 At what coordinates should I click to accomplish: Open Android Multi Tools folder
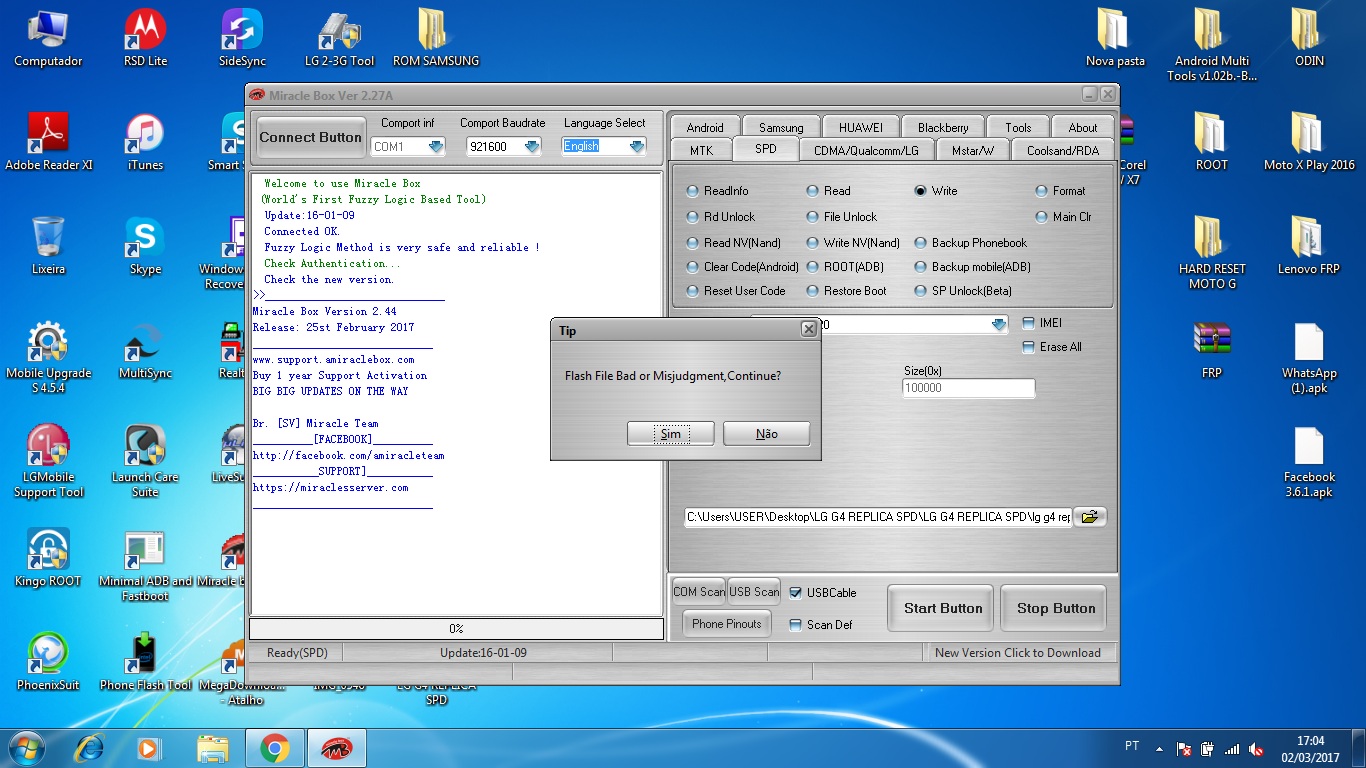point(1212,45)
